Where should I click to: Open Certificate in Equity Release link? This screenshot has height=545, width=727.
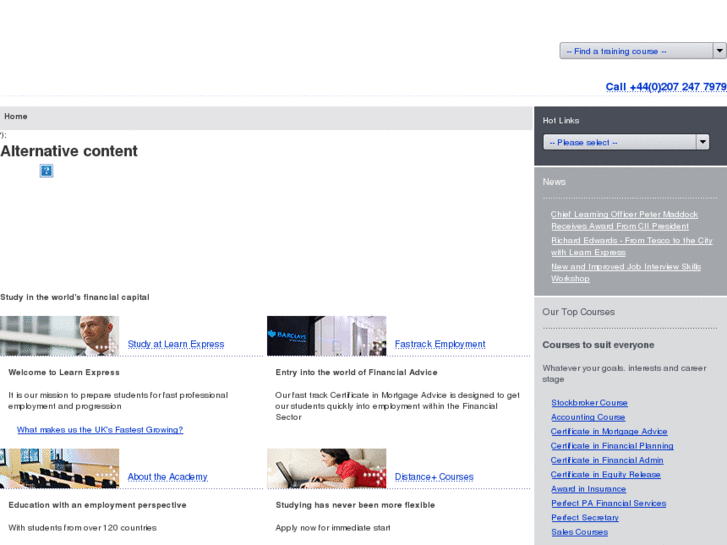pyautogui.click(x=606, y=474)
